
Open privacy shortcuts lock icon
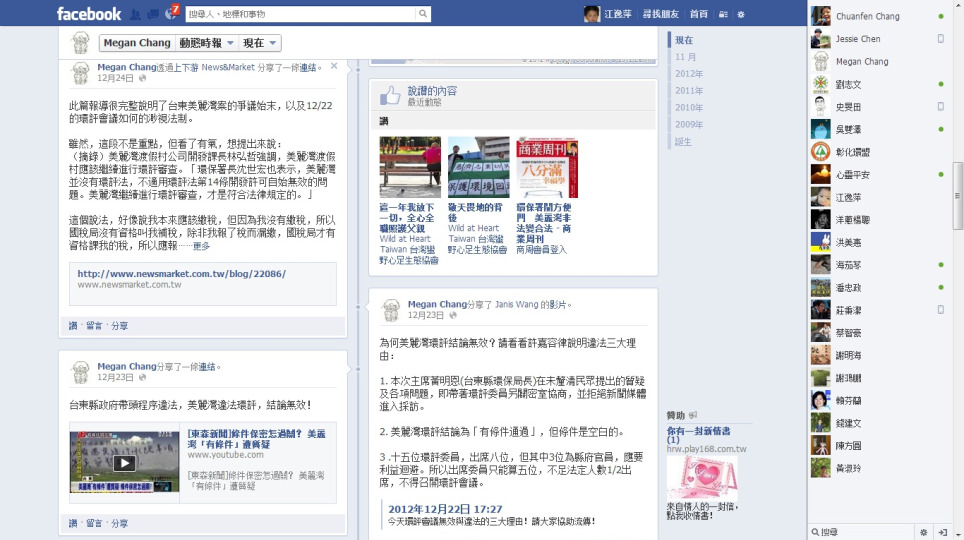pyautogui.click(x=723, y=14)
